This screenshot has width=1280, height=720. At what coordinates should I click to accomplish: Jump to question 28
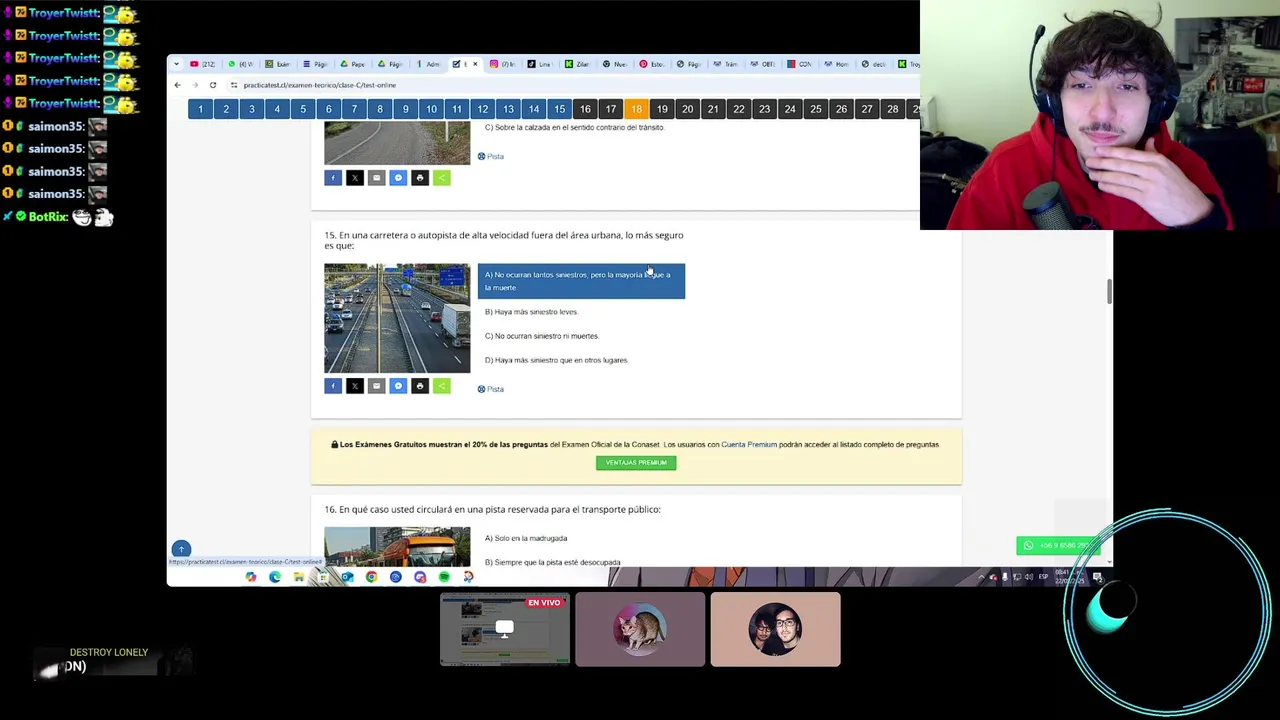click(x=892, y=109)
